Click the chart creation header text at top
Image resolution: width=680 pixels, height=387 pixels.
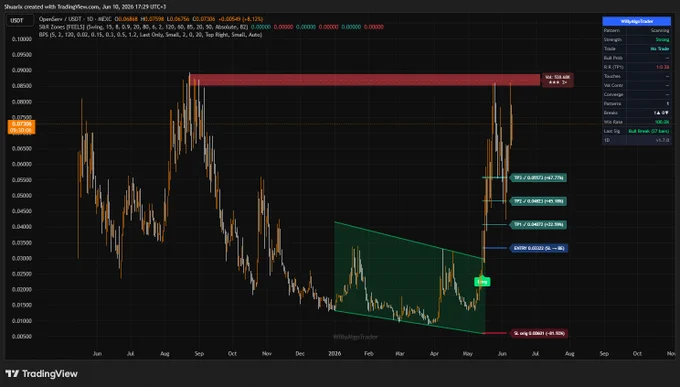pos(85,7)
